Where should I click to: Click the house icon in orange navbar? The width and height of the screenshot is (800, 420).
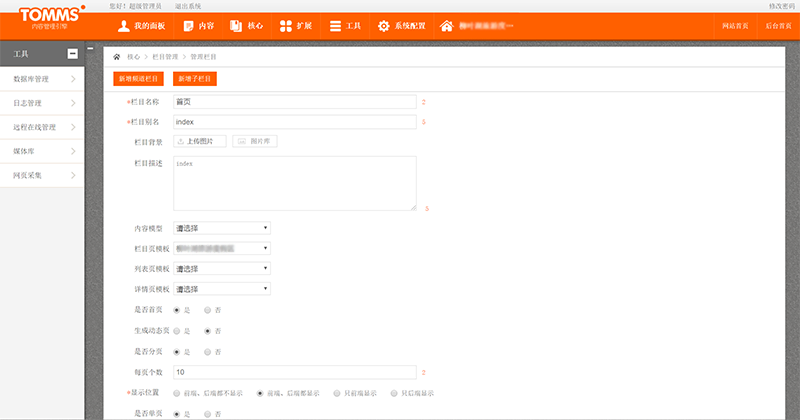click(446, 25)
